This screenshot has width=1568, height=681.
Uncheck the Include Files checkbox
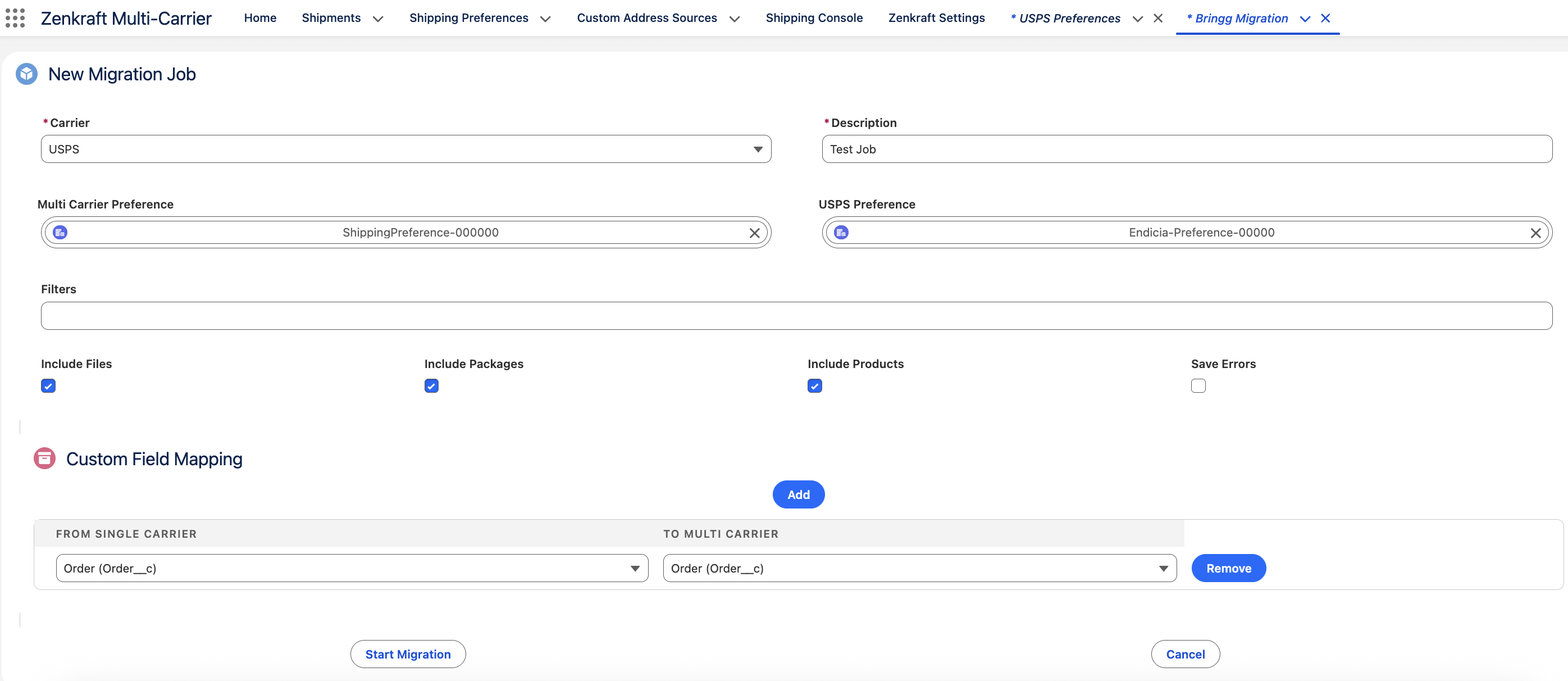pos(48,385)
